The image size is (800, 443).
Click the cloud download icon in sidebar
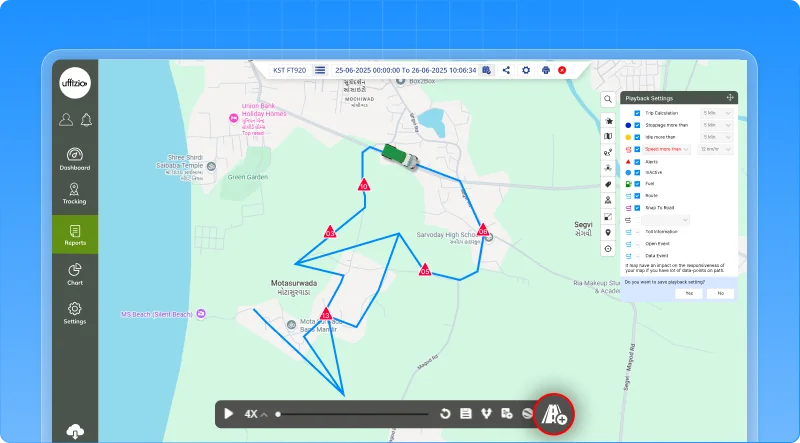point(75,432)
